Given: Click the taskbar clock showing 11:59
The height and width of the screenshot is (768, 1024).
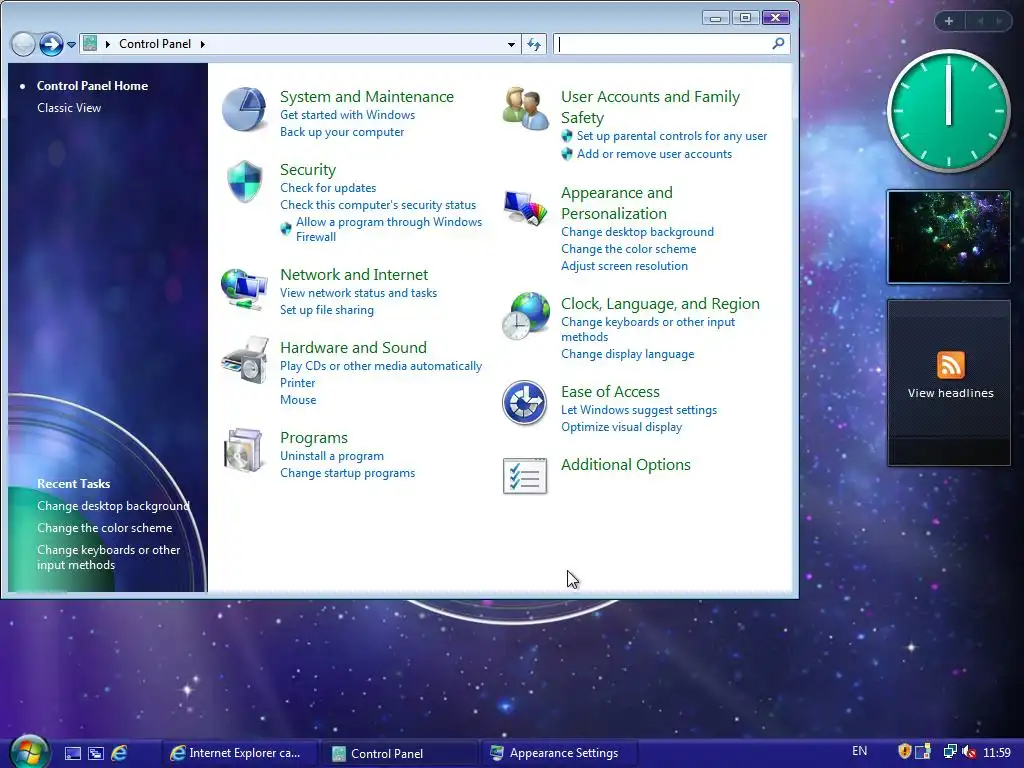Looking at the screenshot, I should click(x=997, y=752).
